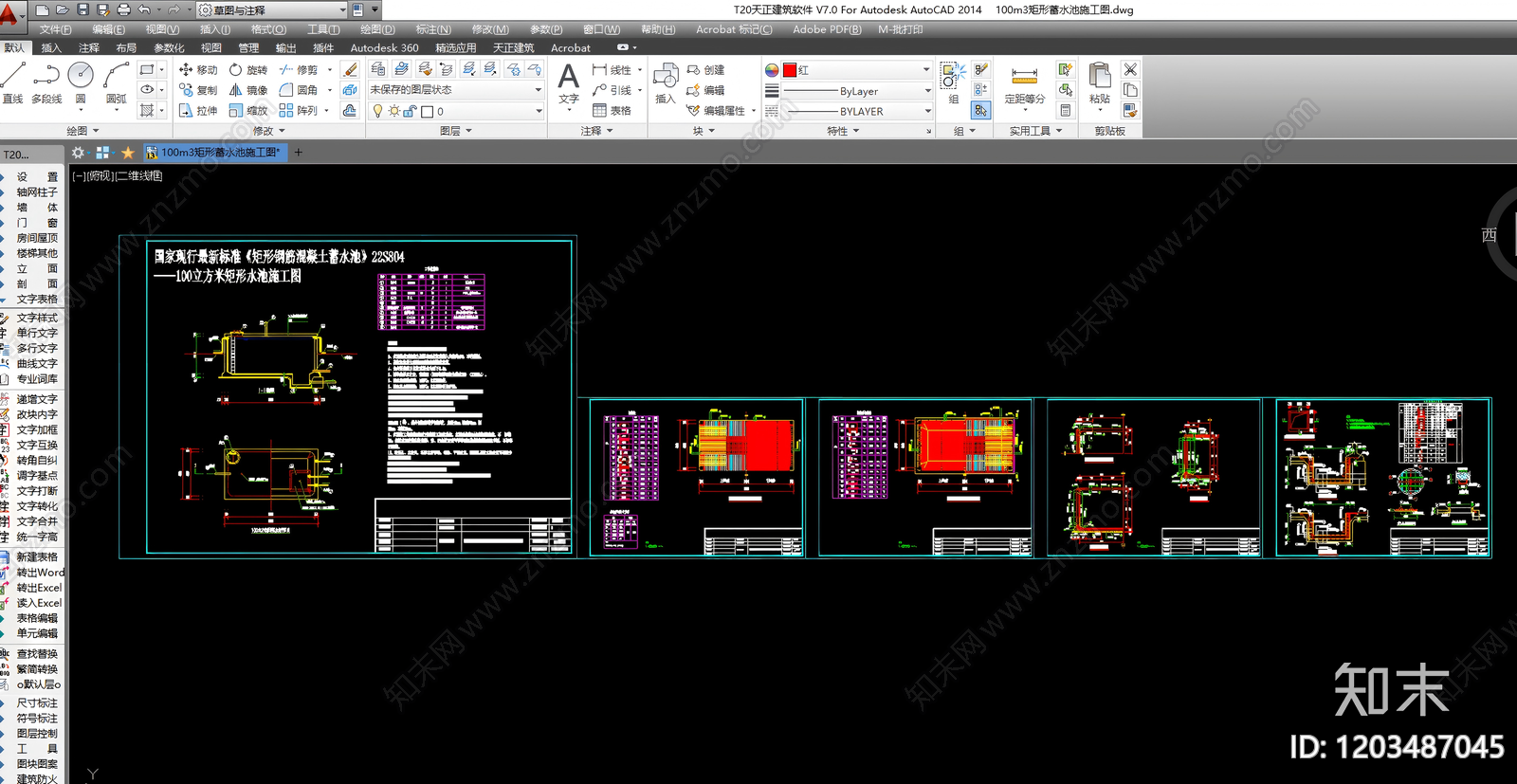
Task: Toggle the [-] viewport controls label
Action: tap(79, 175)
